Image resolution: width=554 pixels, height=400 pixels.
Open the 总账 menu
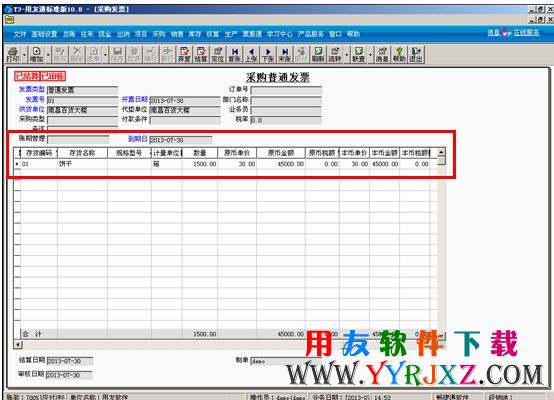(x=69, y=34)
